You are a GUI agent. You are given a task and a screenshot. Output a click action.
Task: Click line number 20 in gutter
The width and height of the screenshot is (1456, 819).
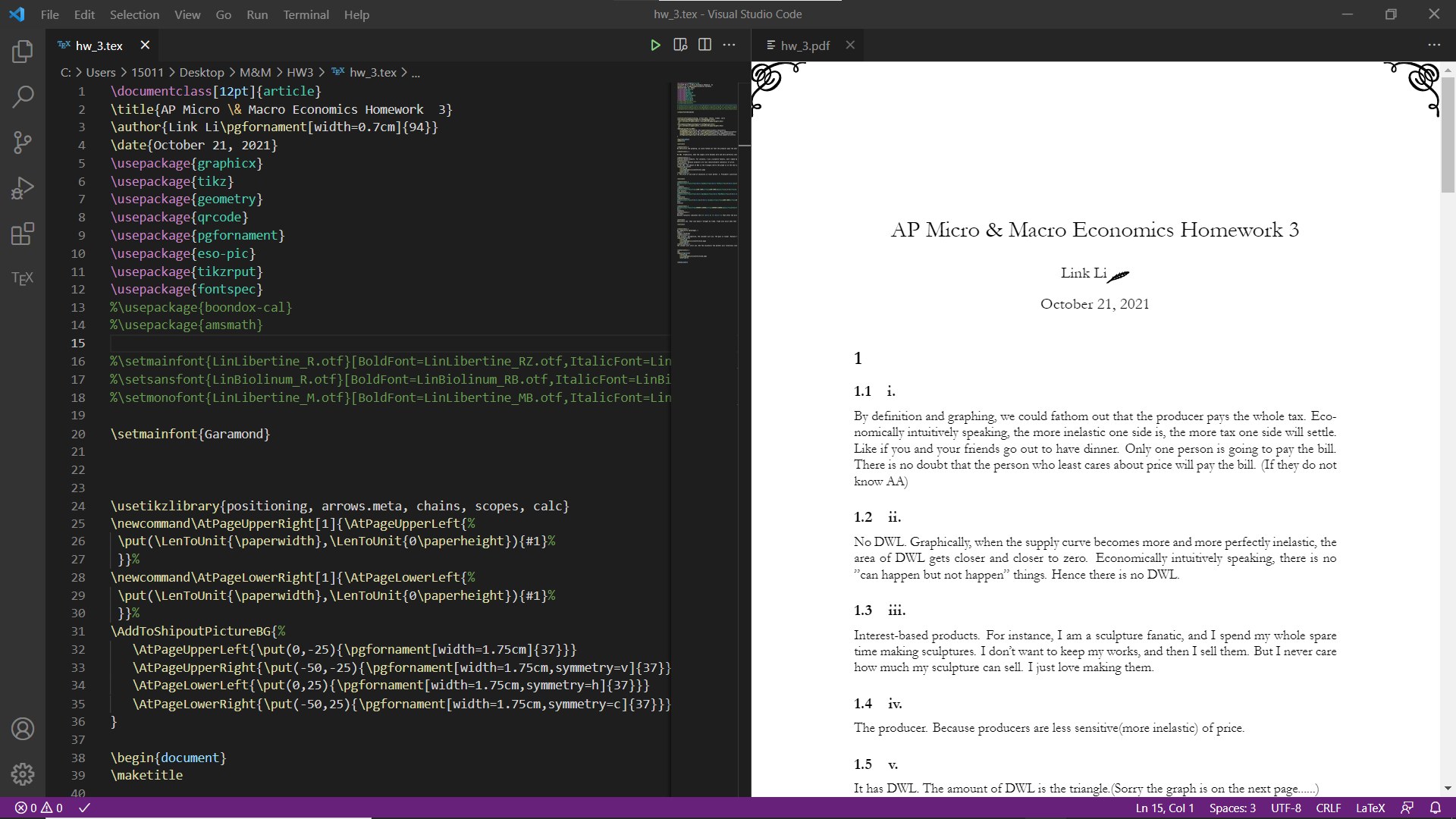coord(78,435)
